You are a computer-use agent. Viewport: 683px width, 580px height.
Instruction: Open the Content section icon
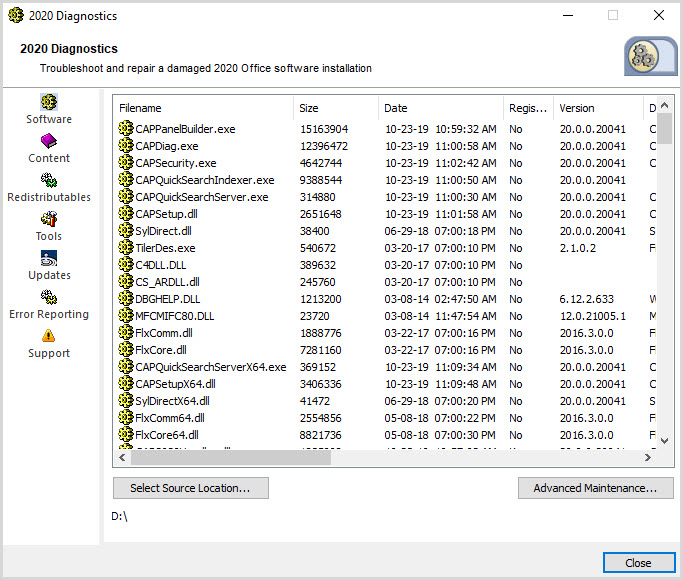point(49,141)
